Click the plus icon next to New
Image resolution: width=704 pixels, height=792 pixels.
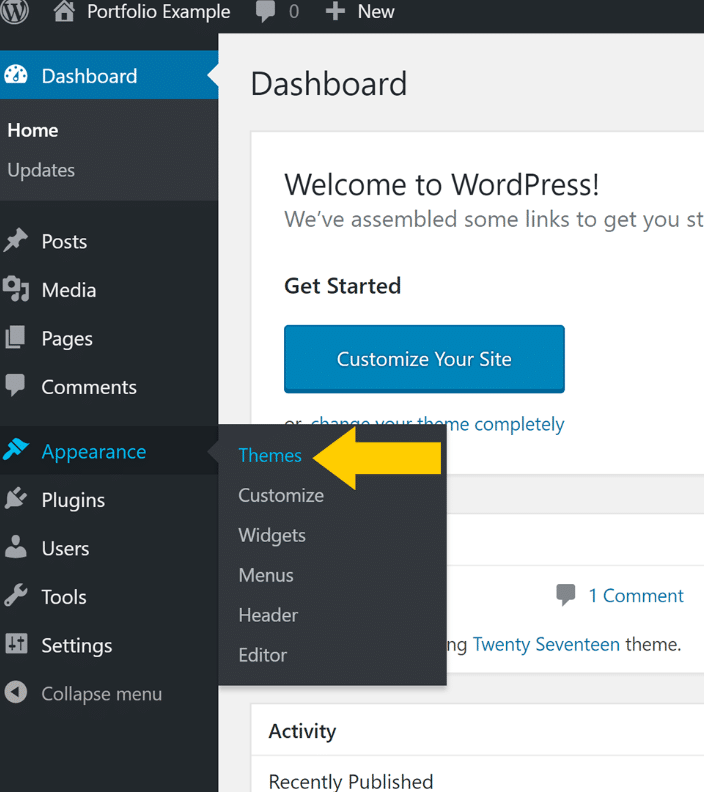(335, 11)
